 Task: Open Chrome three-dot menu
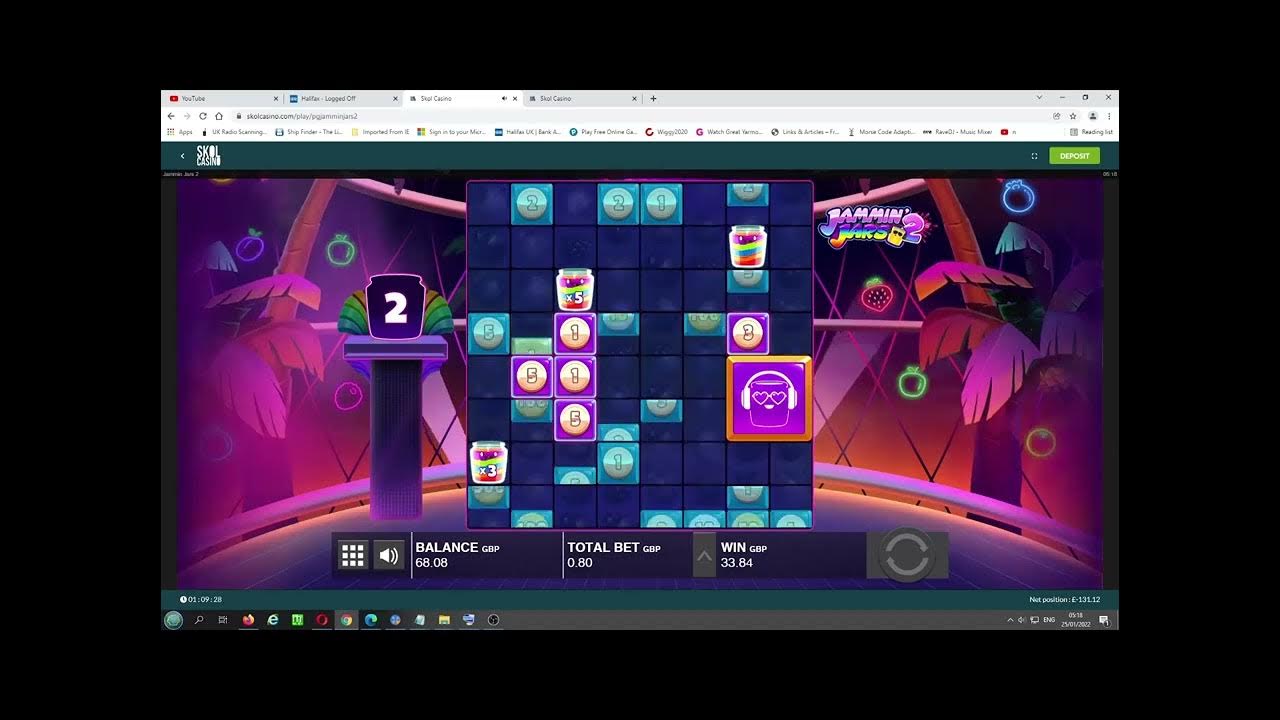[x=1109, y=116]
